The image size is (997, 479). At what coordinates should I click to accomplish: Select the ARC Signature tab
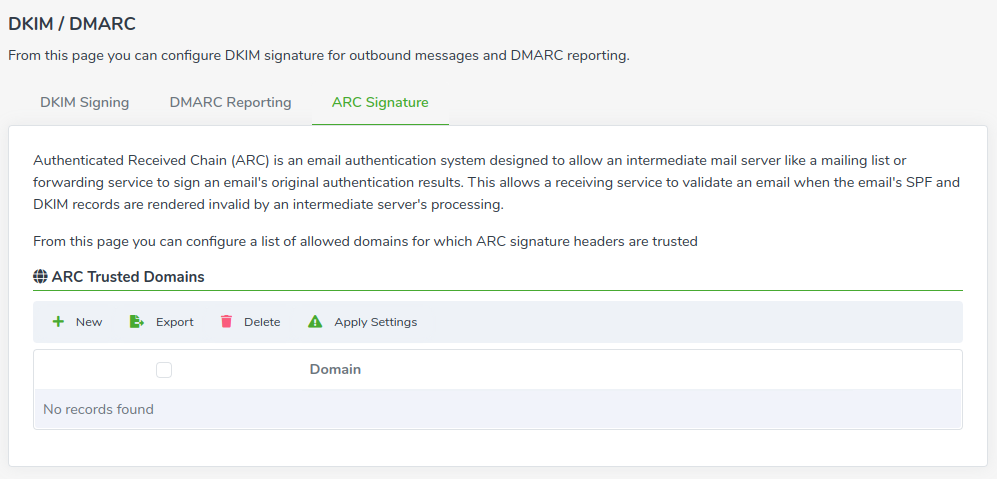(380, 102)
